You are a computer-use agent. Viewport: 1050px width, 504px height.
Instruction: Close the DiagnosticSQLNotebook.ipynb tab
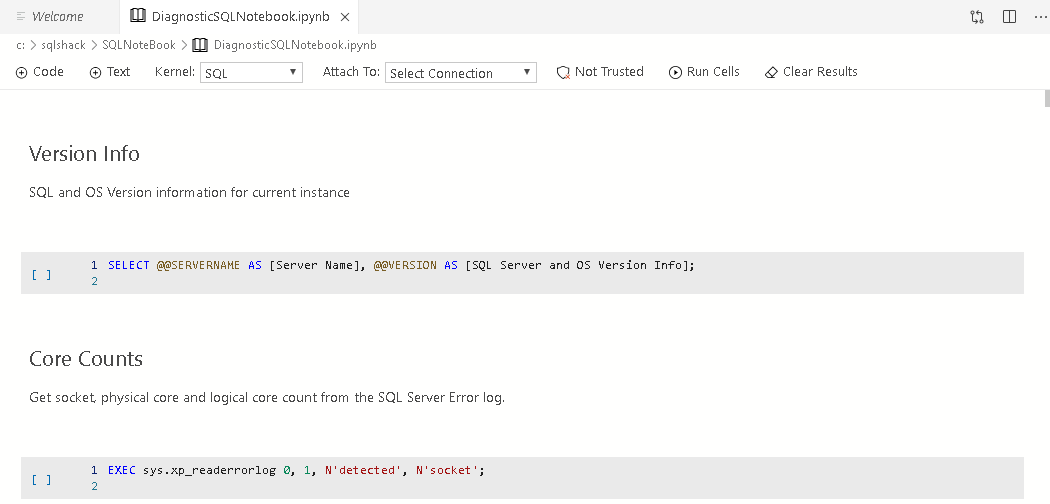coord(344,17)
